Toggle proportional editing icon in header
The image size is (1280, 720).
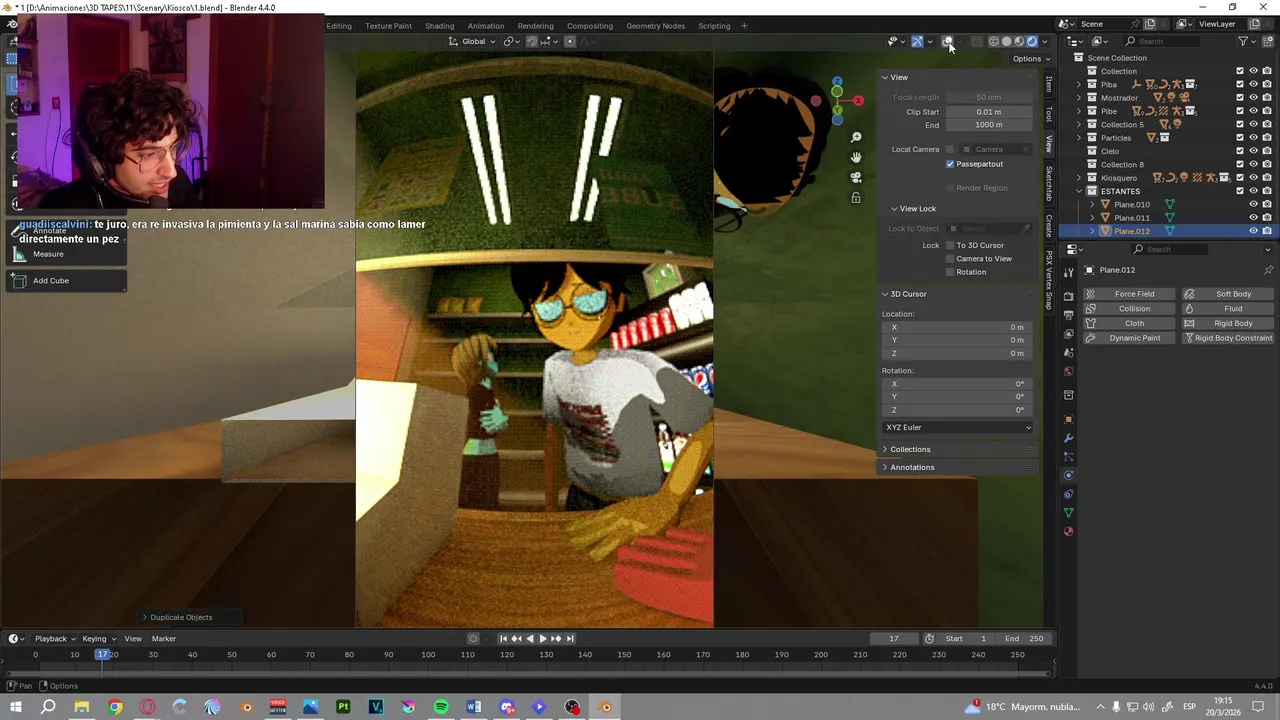[570, 41]
